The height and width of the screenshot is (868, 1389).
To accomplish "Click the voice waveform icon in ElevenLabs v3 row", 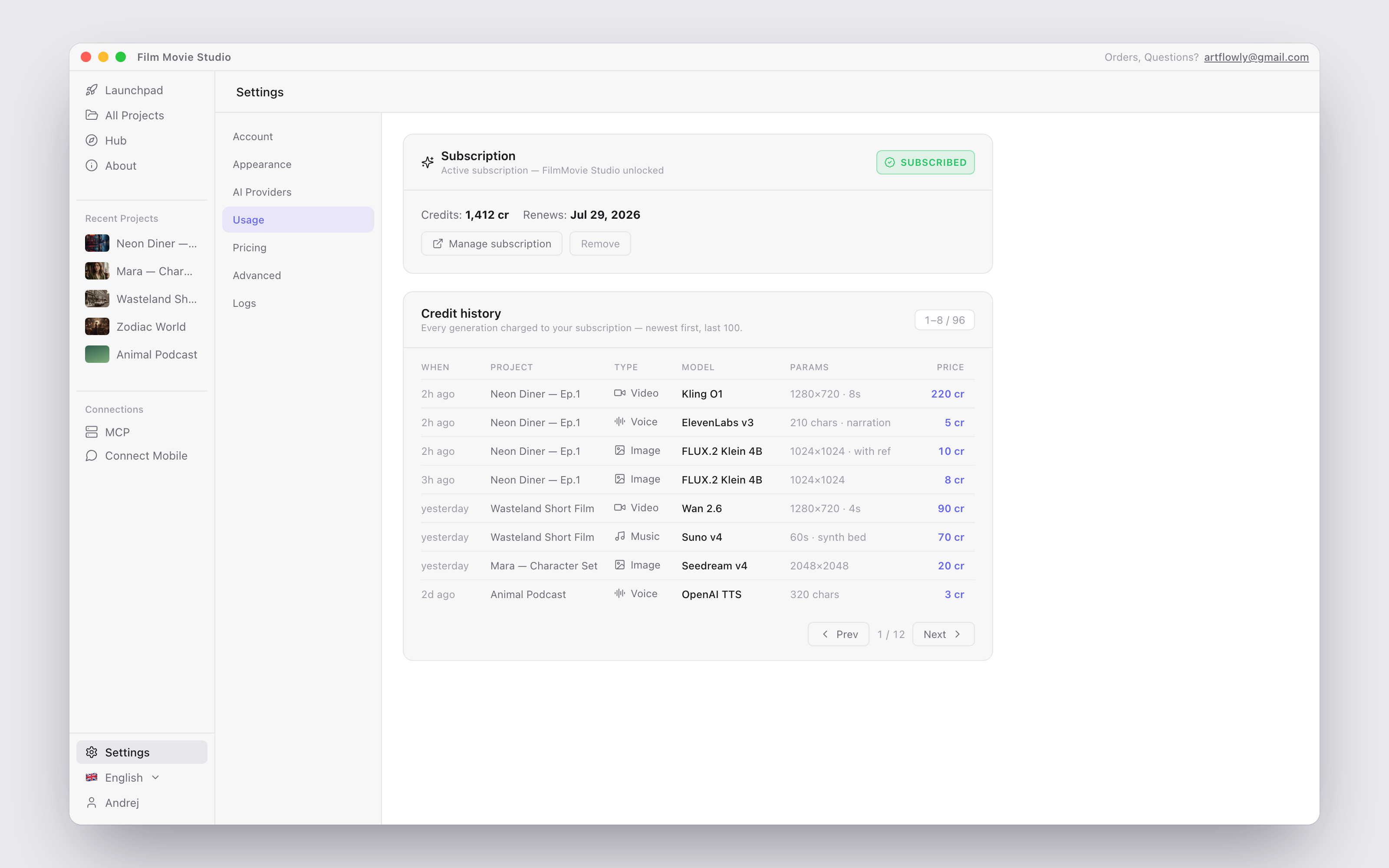I will pyautogui.click(x=620, y=422).
